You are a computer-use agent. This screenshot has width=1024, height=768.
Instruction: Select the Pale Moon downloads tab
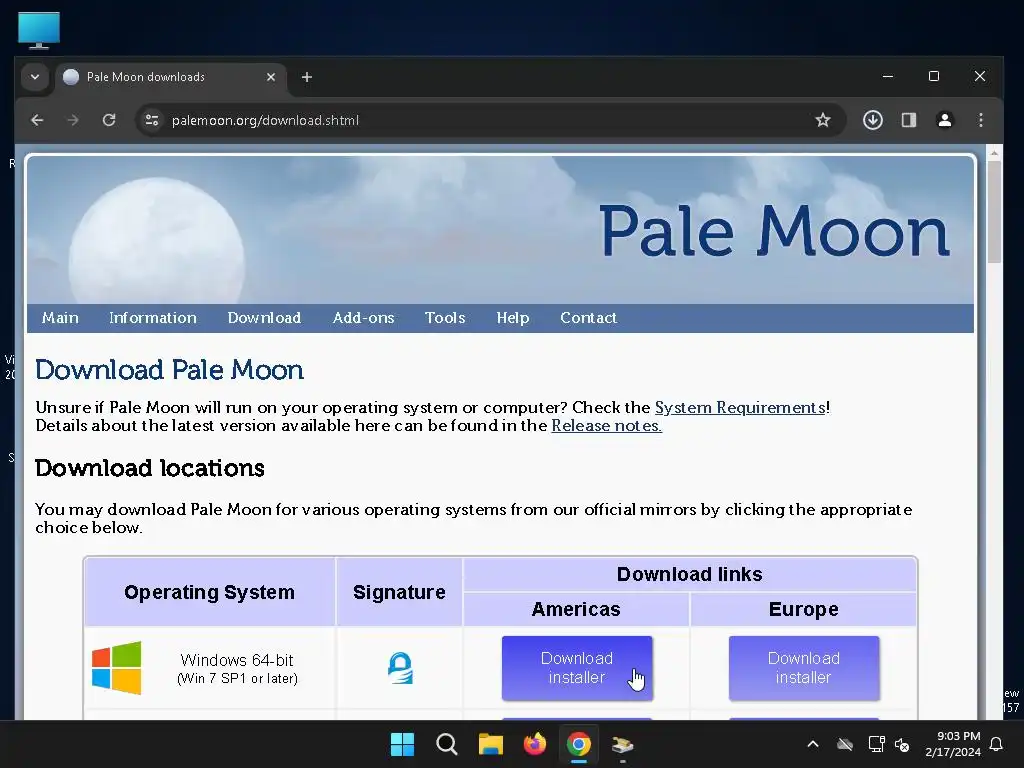pyautogui.click(x=171, y=77)
